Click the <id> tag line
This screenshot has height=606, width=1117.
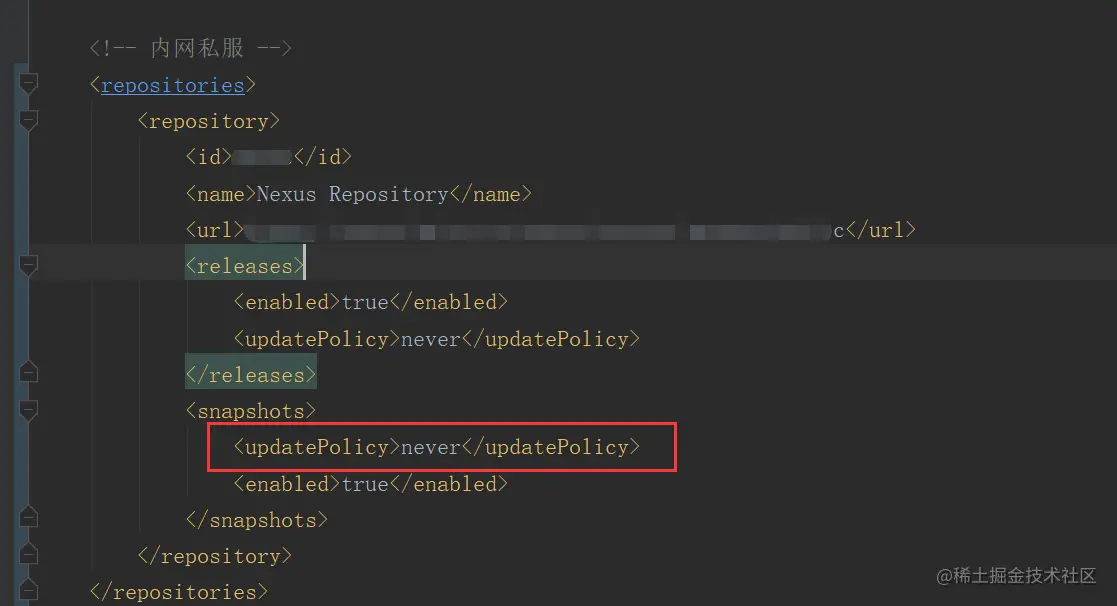[x=269, y=157]
